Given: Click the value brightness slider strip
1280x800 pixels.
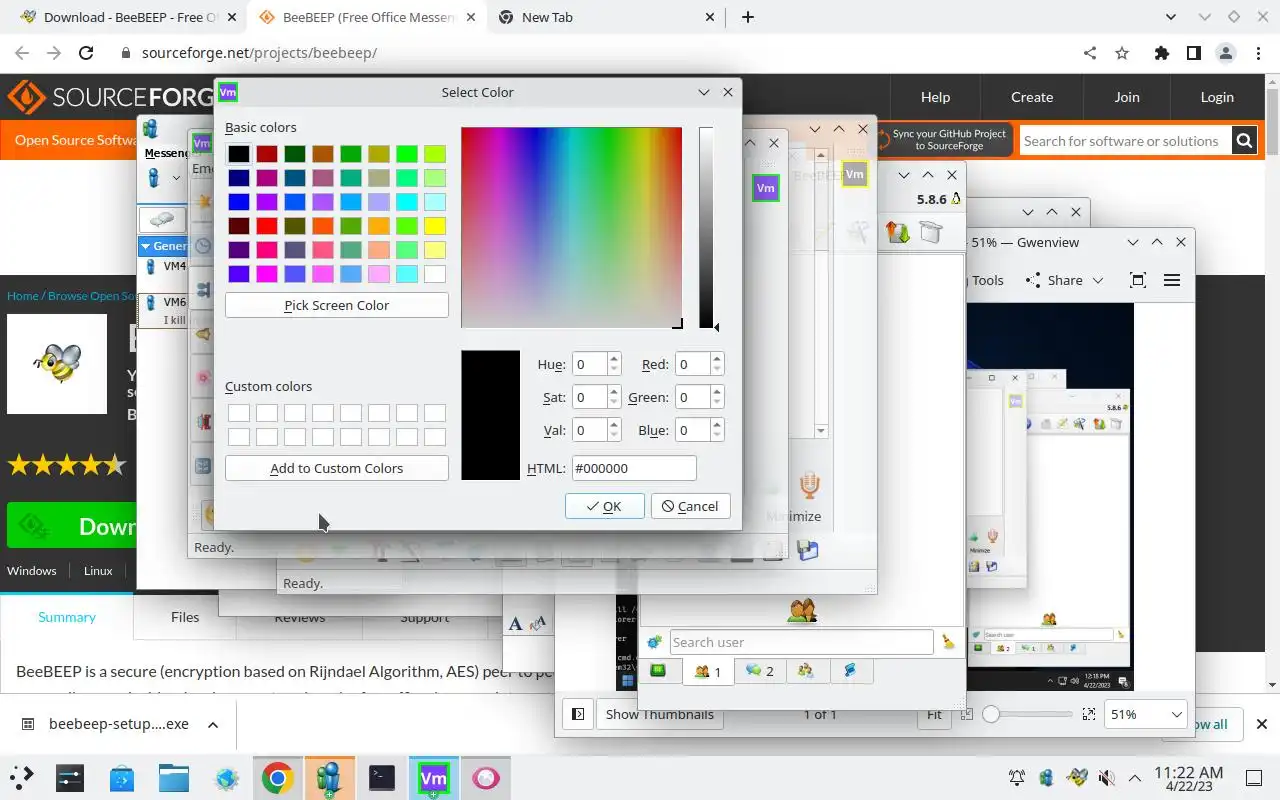Looking at the screenshot, I should coord(706,228).
